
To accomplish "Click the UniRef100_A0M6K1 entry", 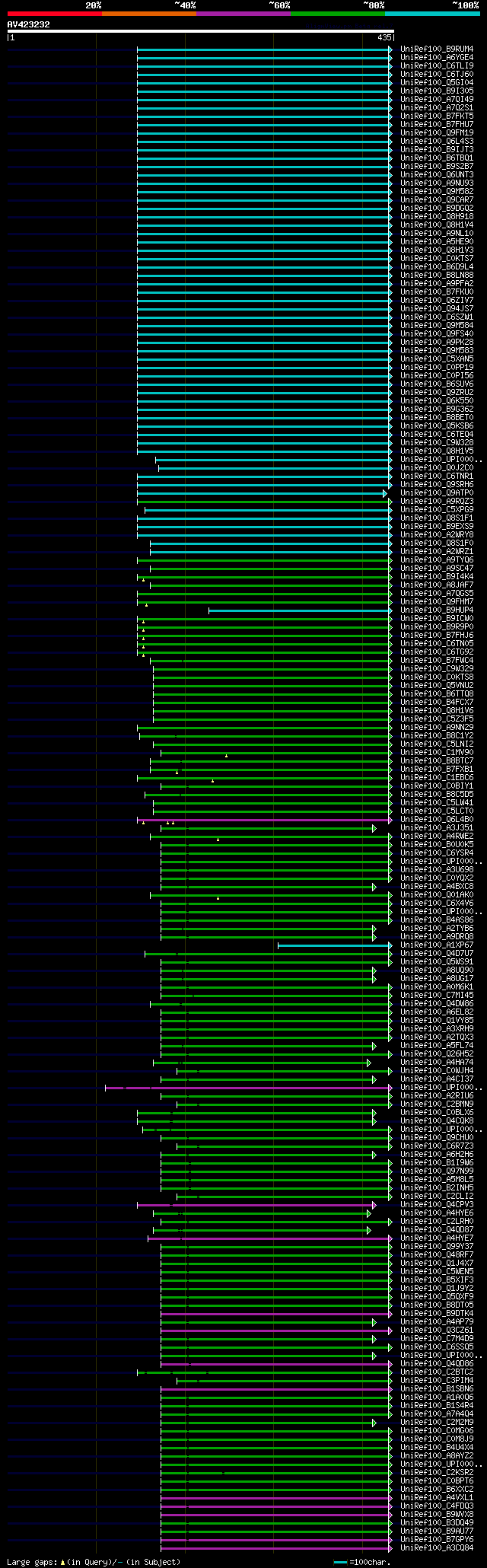I will pyautogui.click(x=437, y=986).
